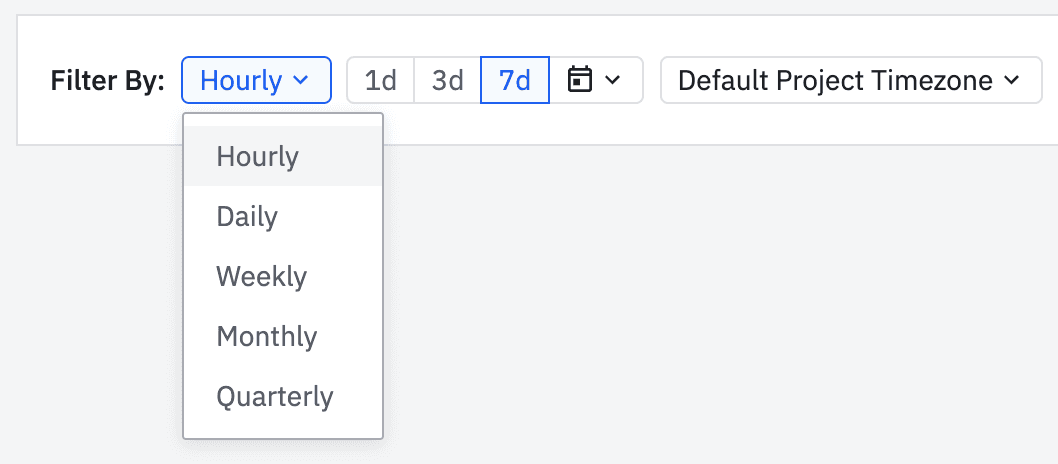Click the blue "Hourly" text on the button

(241, 80)
